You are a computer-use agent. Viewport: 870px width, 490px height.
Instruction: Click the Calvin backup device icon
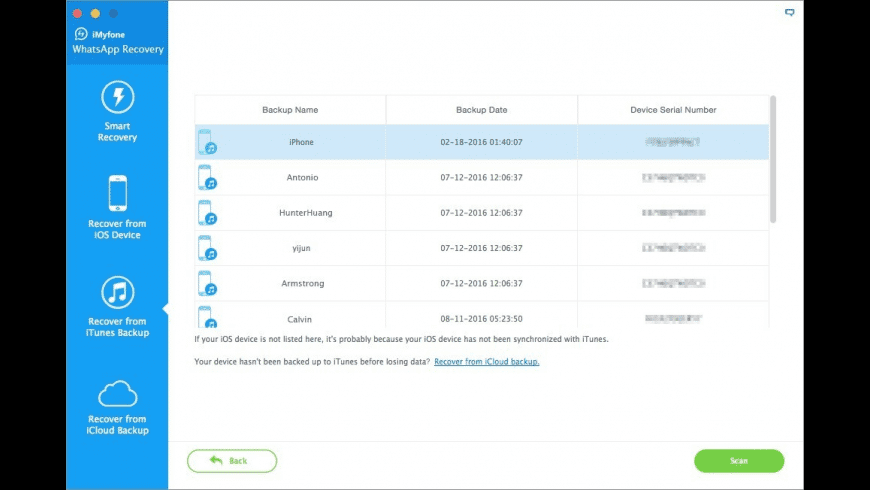point(207,316)
